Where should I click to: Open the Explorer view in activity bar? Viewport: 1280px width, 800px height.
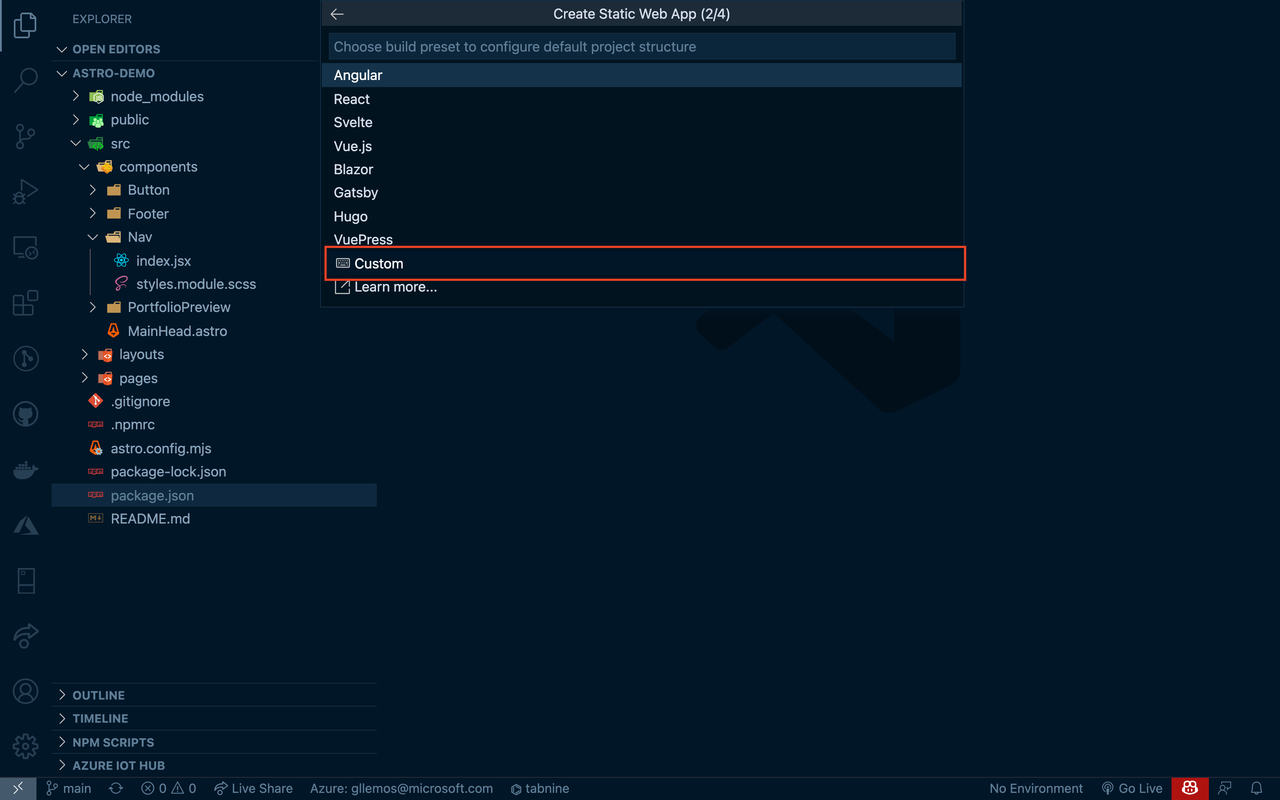(26, 26)
